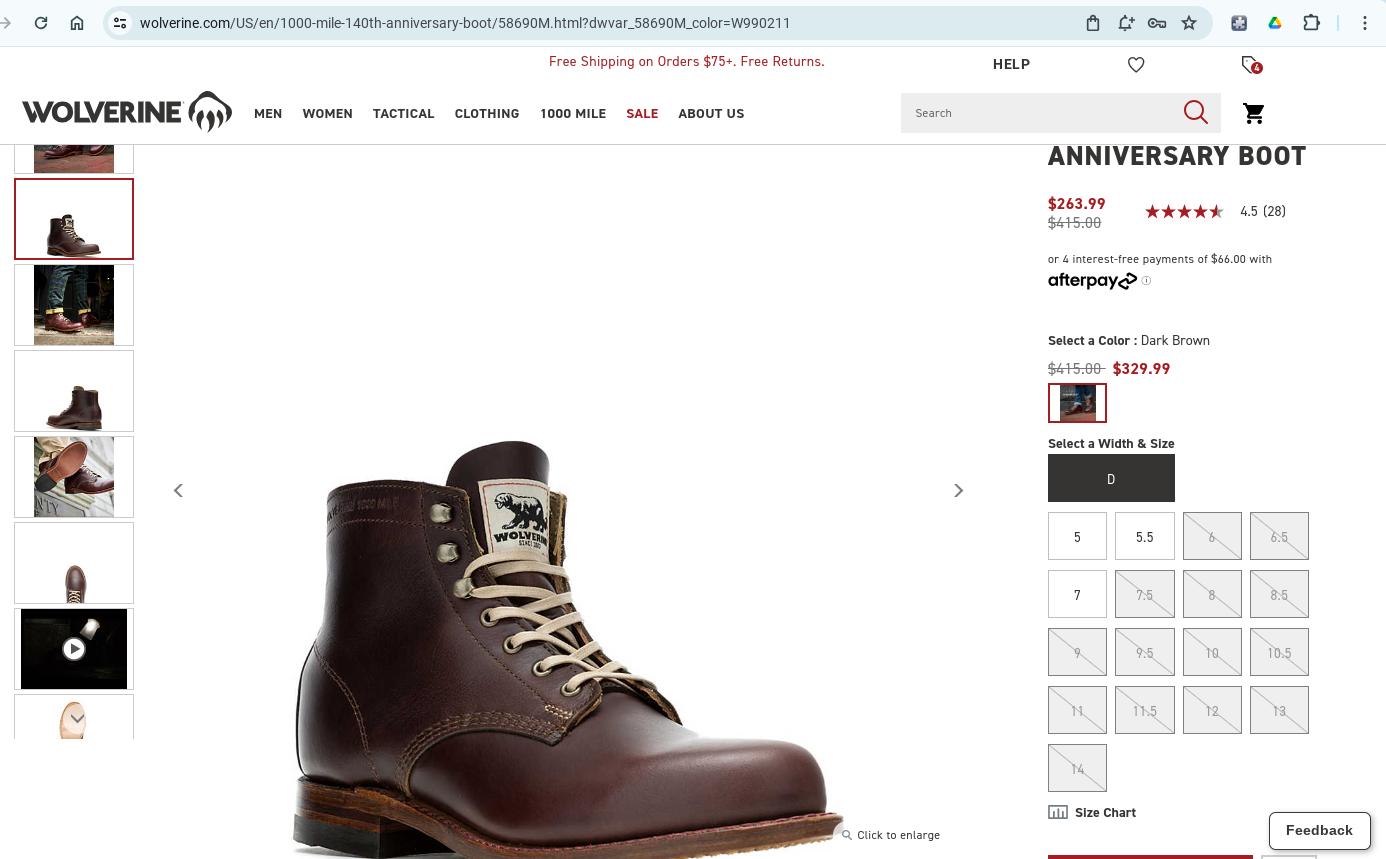Select size 5.5
This screenshot has width=1386, height=859.
pyautogui.click(x=1144, y=537)
